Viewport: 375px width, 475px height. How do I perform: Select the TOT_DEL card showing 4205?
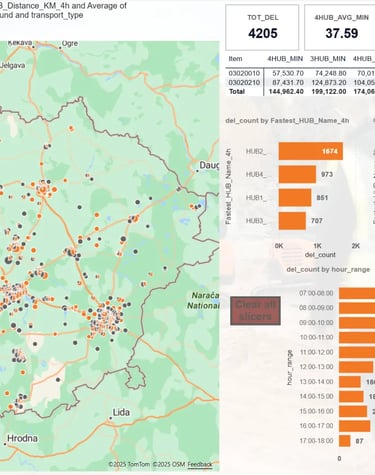262,28
